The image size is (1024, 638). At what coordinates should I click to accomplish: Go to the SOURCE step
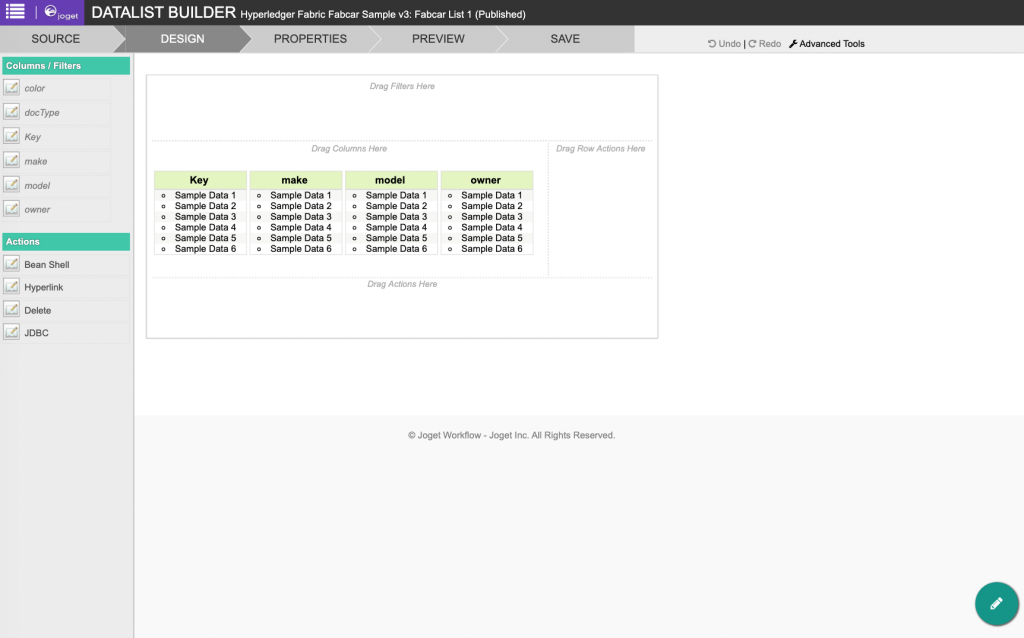(56, 39)
